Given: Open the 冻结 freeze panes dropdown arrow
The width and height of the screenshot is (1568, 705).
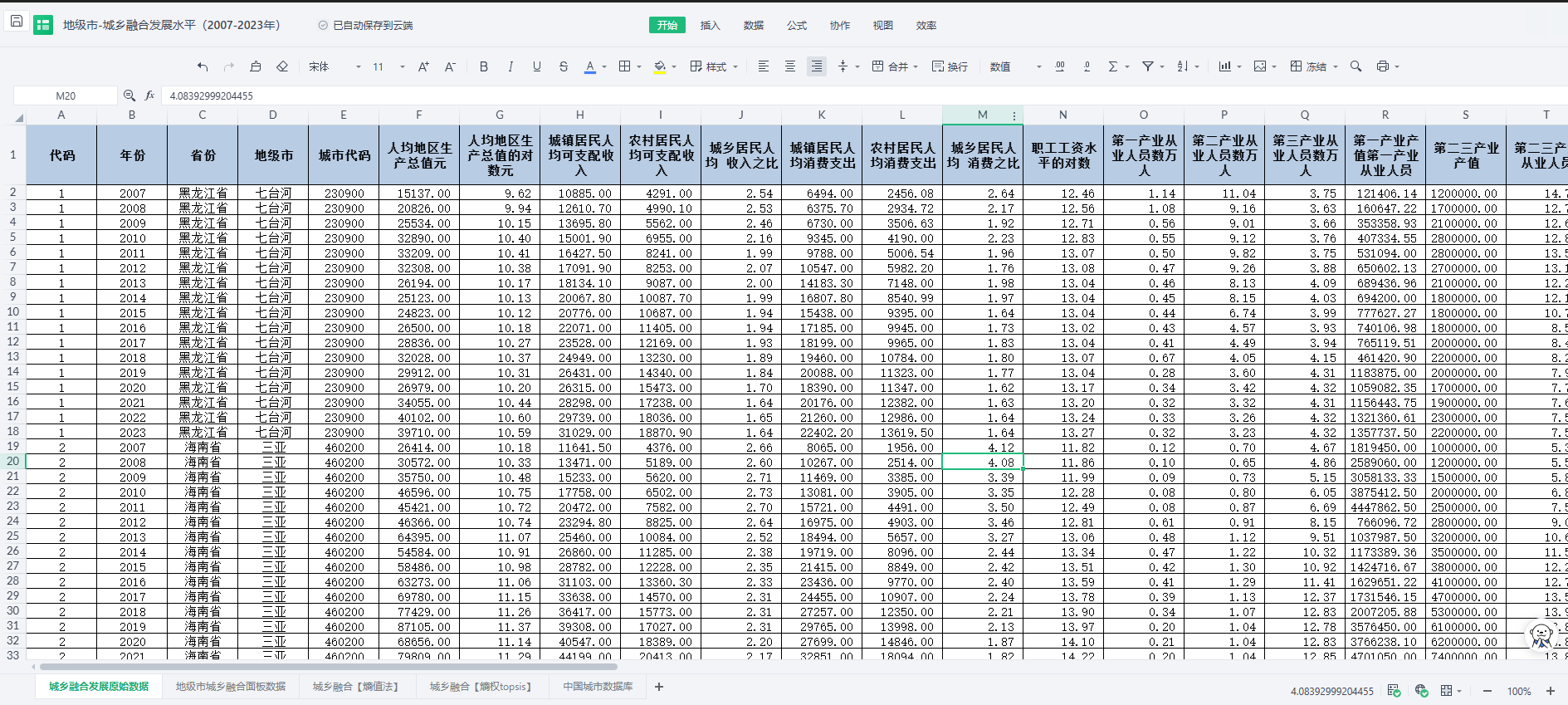Looking at the screenshot, I should pos(1336,67).
